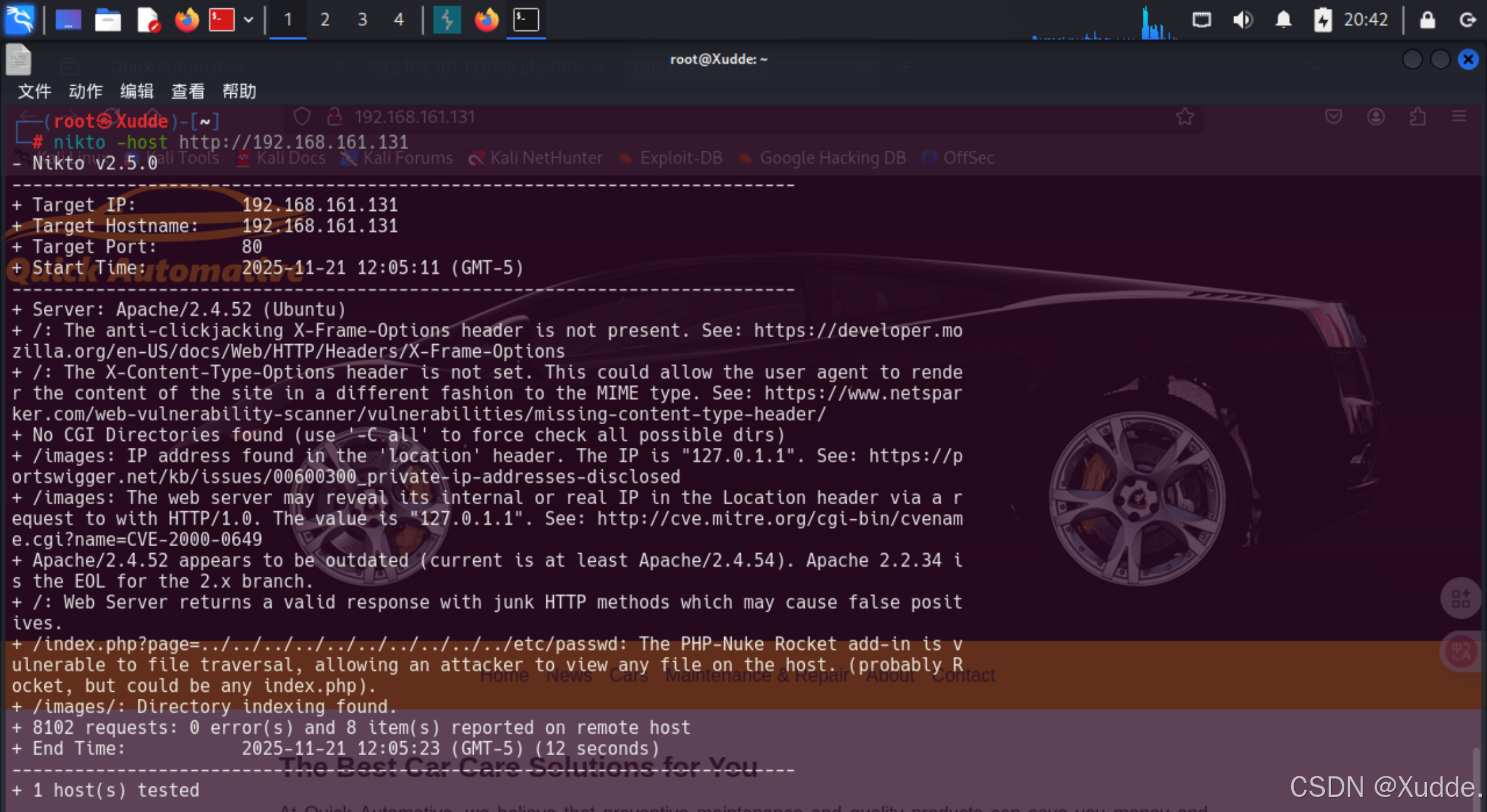Screen dimensions: 1487x812
Task: Open the file manager launcher
Action: (x=108, y=19)
